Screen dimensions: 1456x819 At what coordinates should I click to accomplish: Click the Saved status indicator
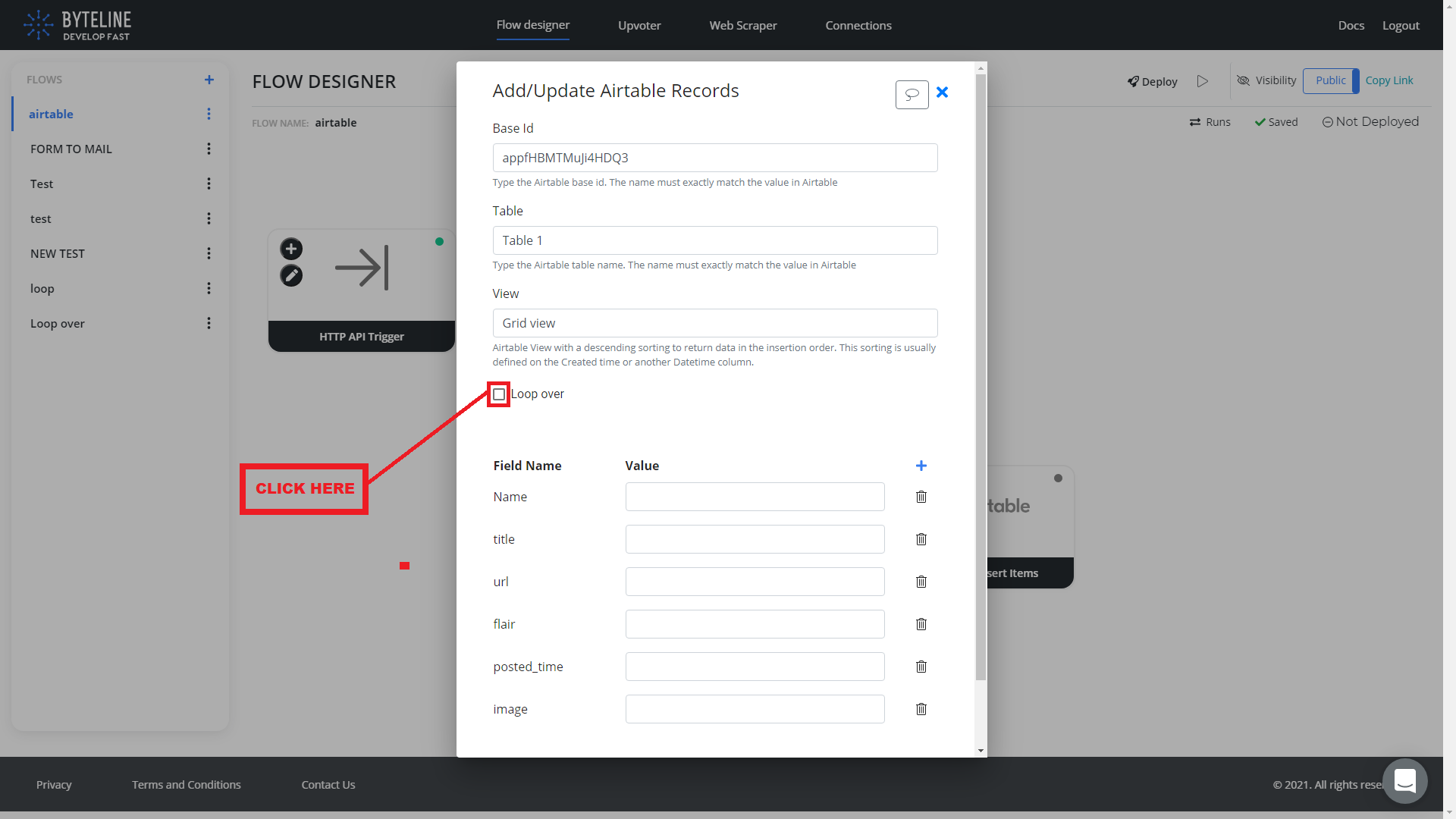point(1276,122)
